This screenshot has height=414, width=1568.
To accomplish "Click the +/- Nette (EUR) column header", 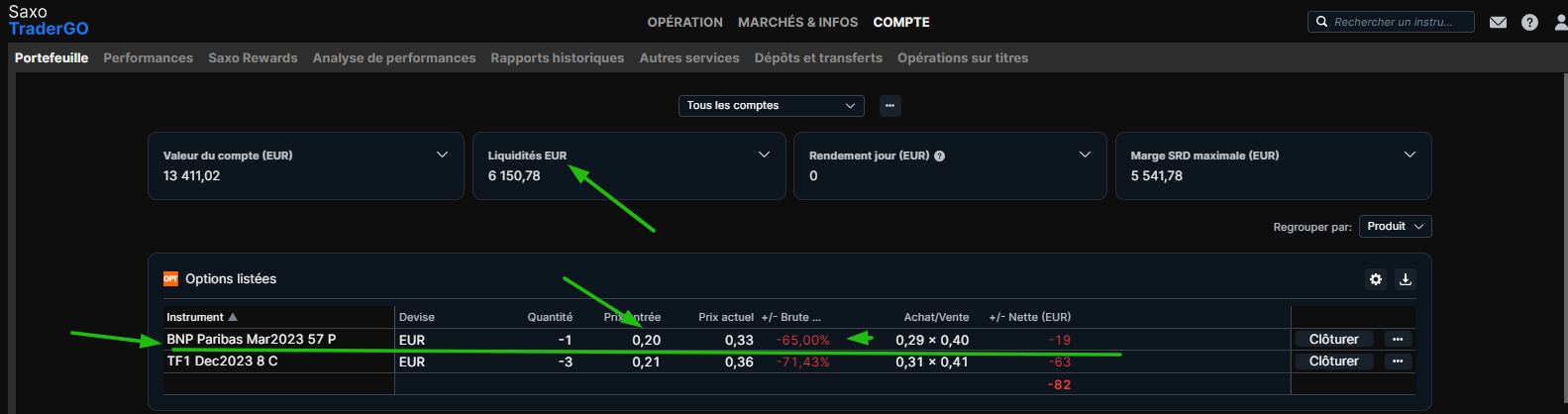I will click(1030, 317).
